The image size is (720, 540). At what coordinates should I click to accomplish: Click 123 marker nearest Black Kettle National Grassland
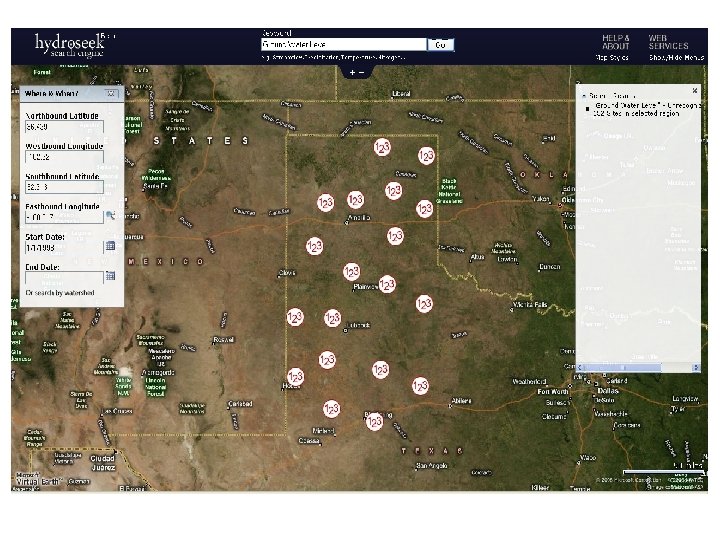pyautogui.click(x=424, y=209)
